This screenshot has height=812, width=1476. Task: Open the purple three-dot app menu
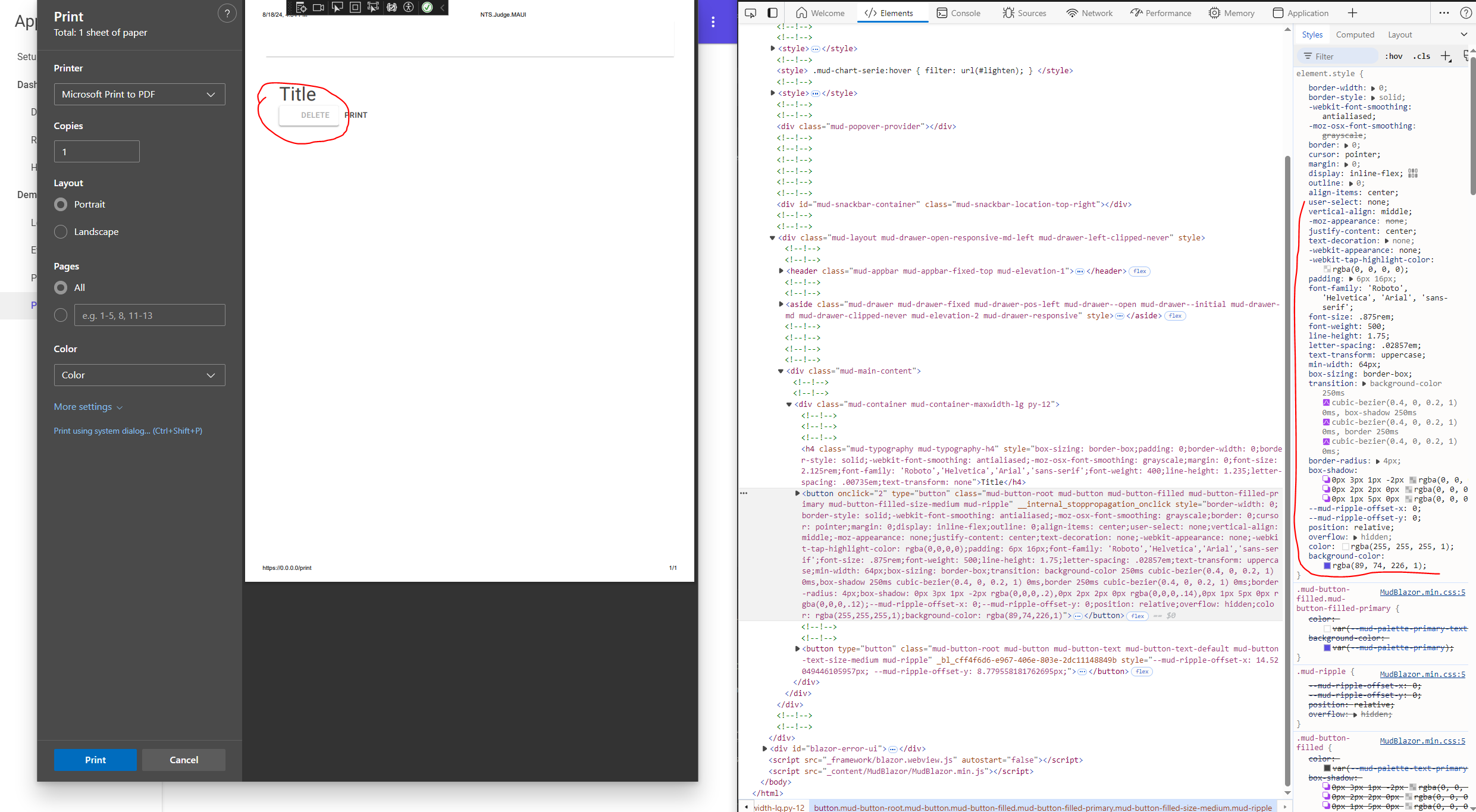tap(713, 22)
